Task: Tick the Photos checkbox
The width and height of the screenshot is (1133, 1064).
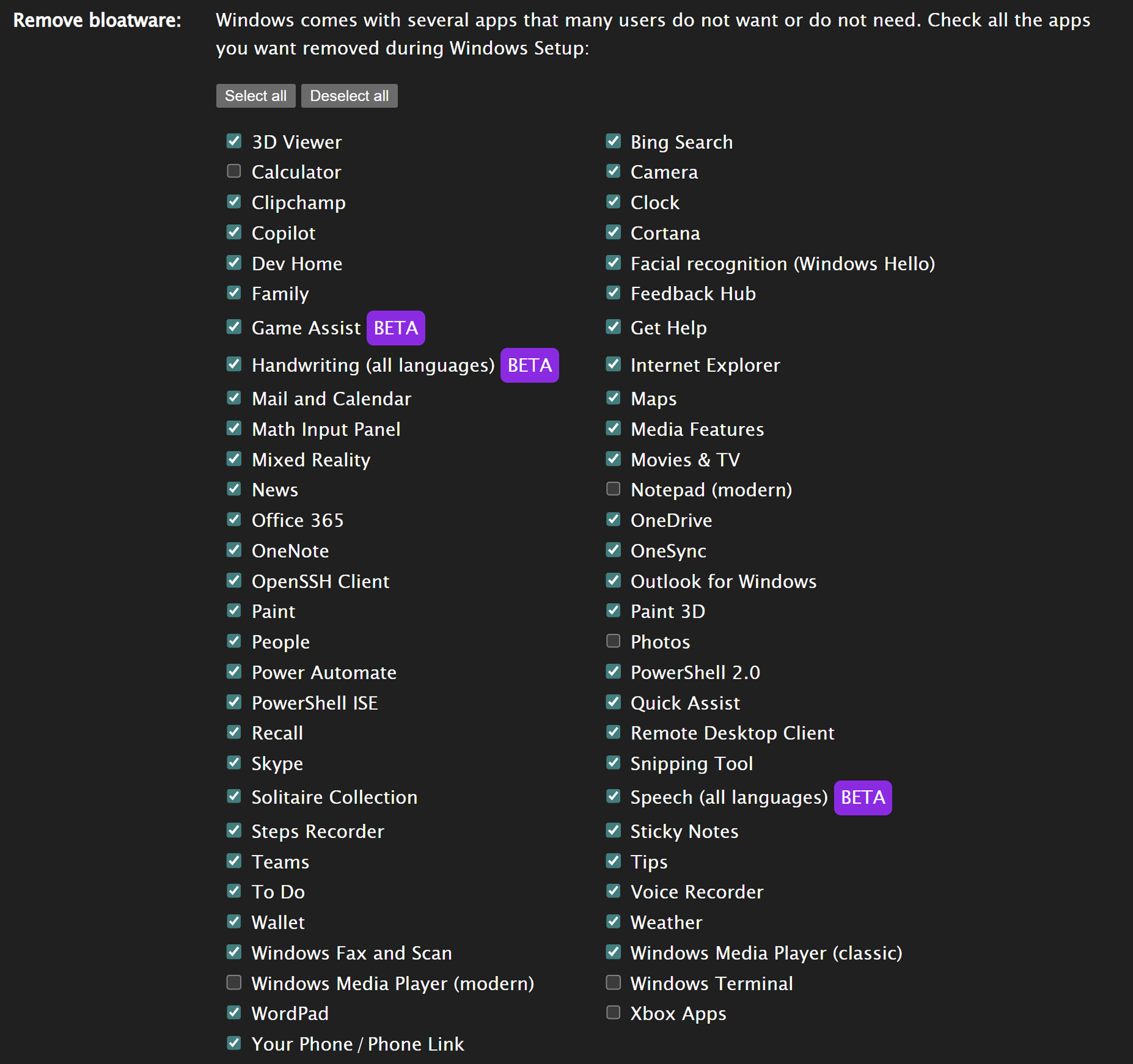Action: point(613,641)
